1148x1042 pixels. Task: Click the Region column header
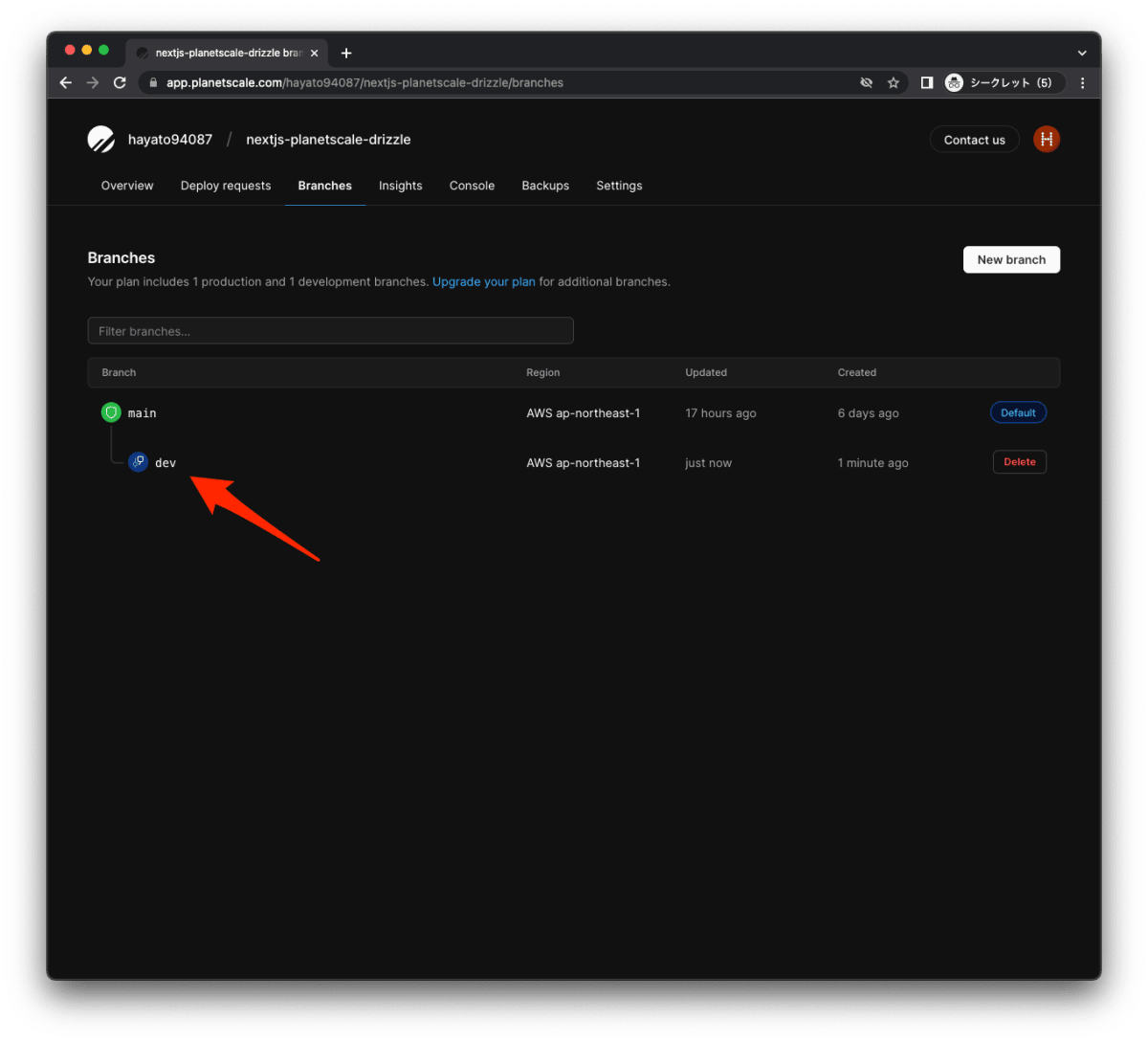(543, 372)
